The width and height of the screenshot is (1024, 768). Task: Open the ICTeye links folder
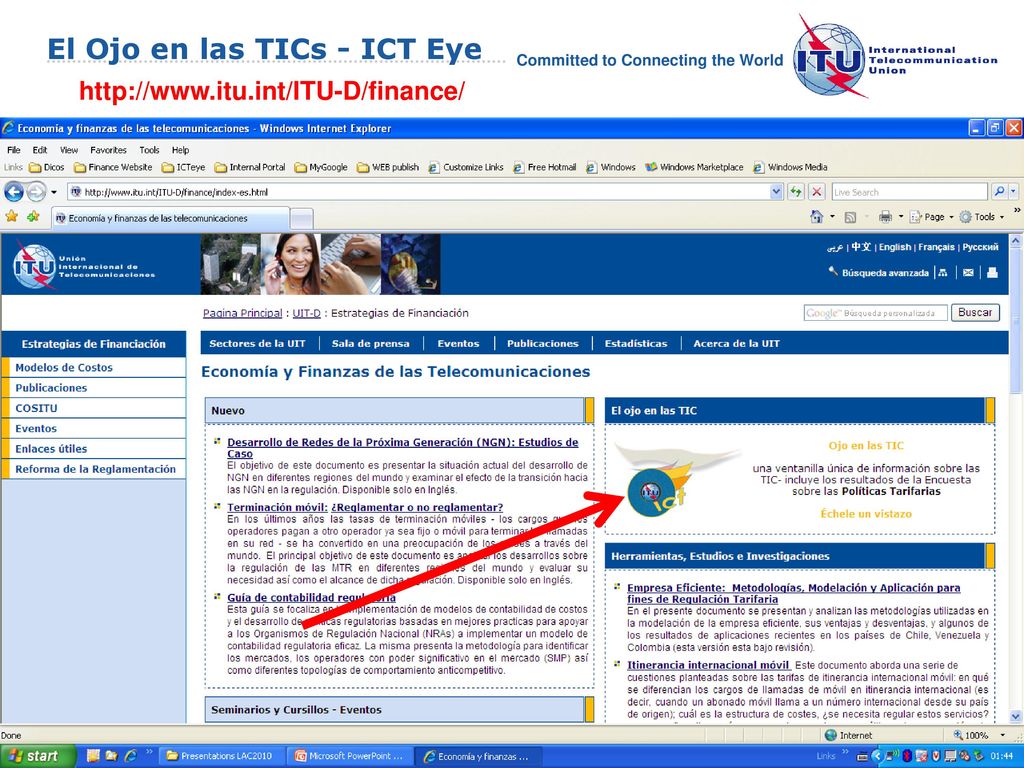(184, 167)
